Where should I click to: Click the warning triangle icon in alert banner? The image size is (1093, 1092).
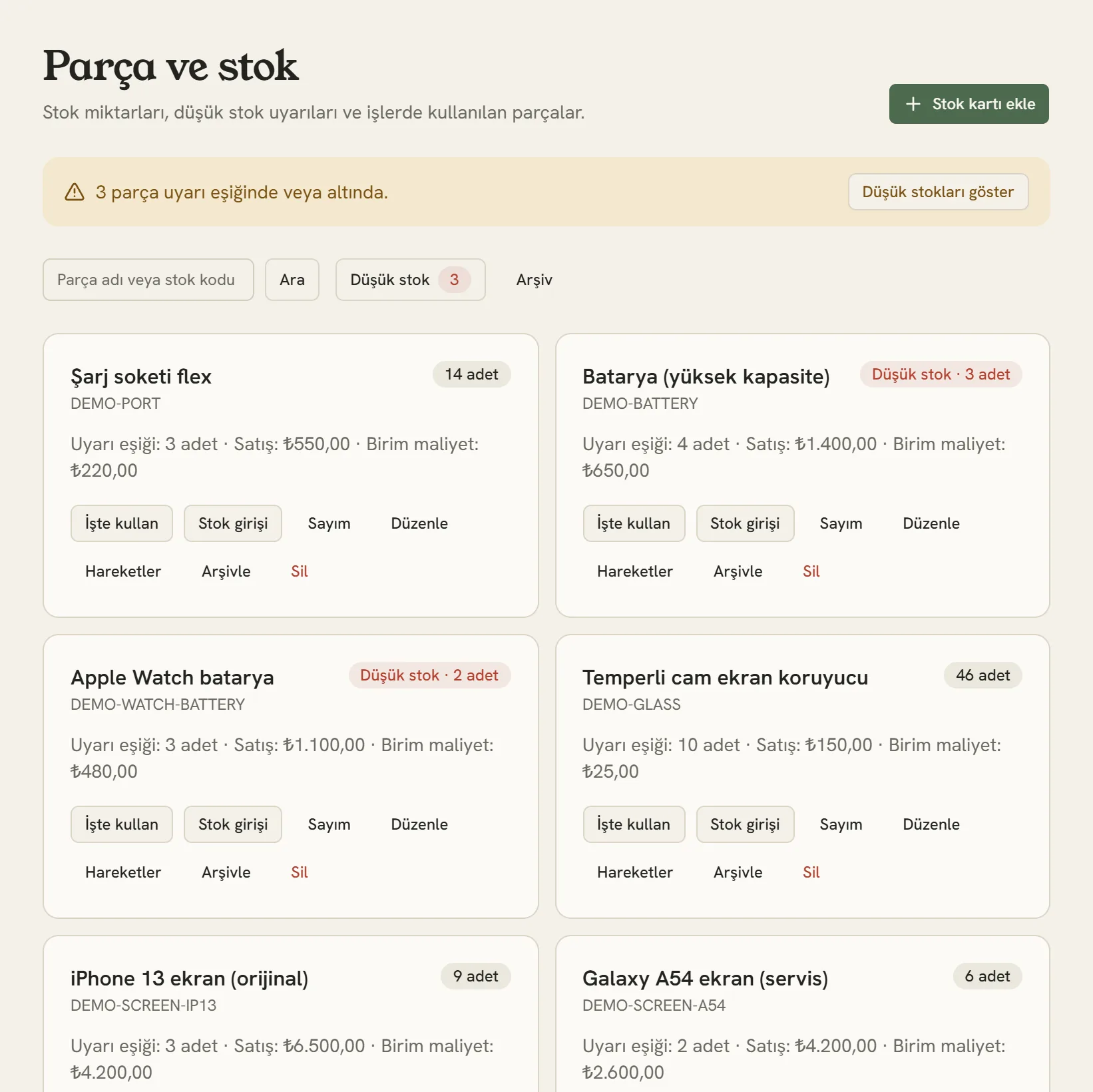click(75, 192)
